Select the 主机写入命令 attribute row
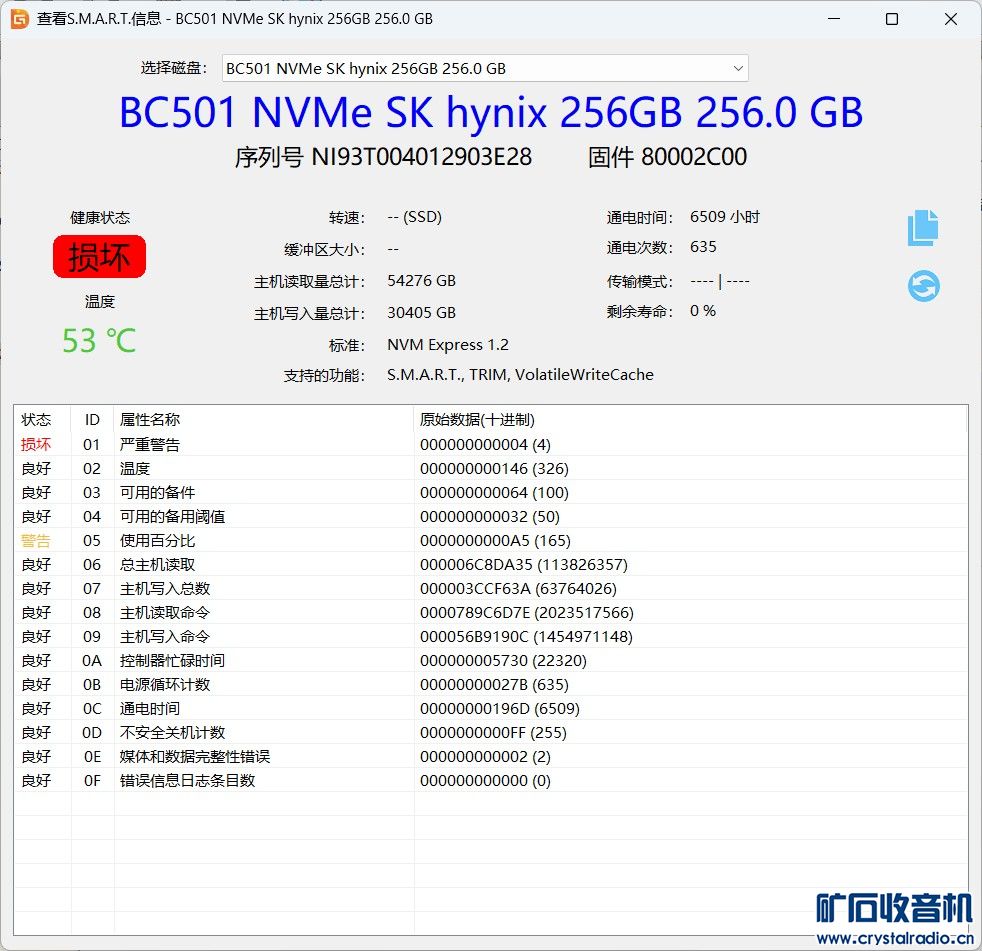Screen dimensions: 982x951 point(490,637)
